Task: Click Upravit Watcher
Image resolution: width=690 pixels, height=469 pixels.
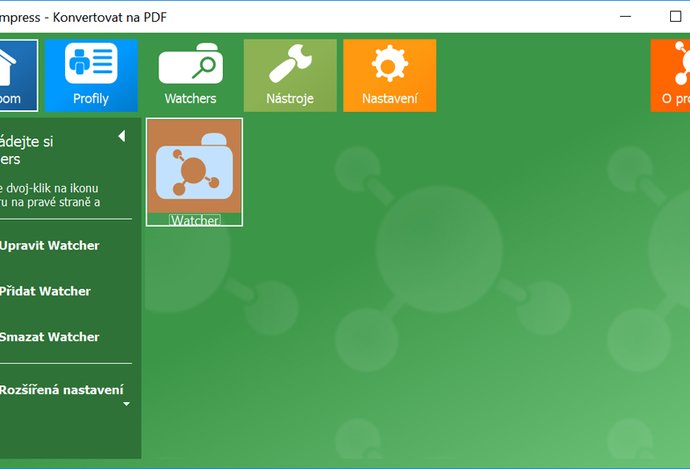Action: pos(50,246)
